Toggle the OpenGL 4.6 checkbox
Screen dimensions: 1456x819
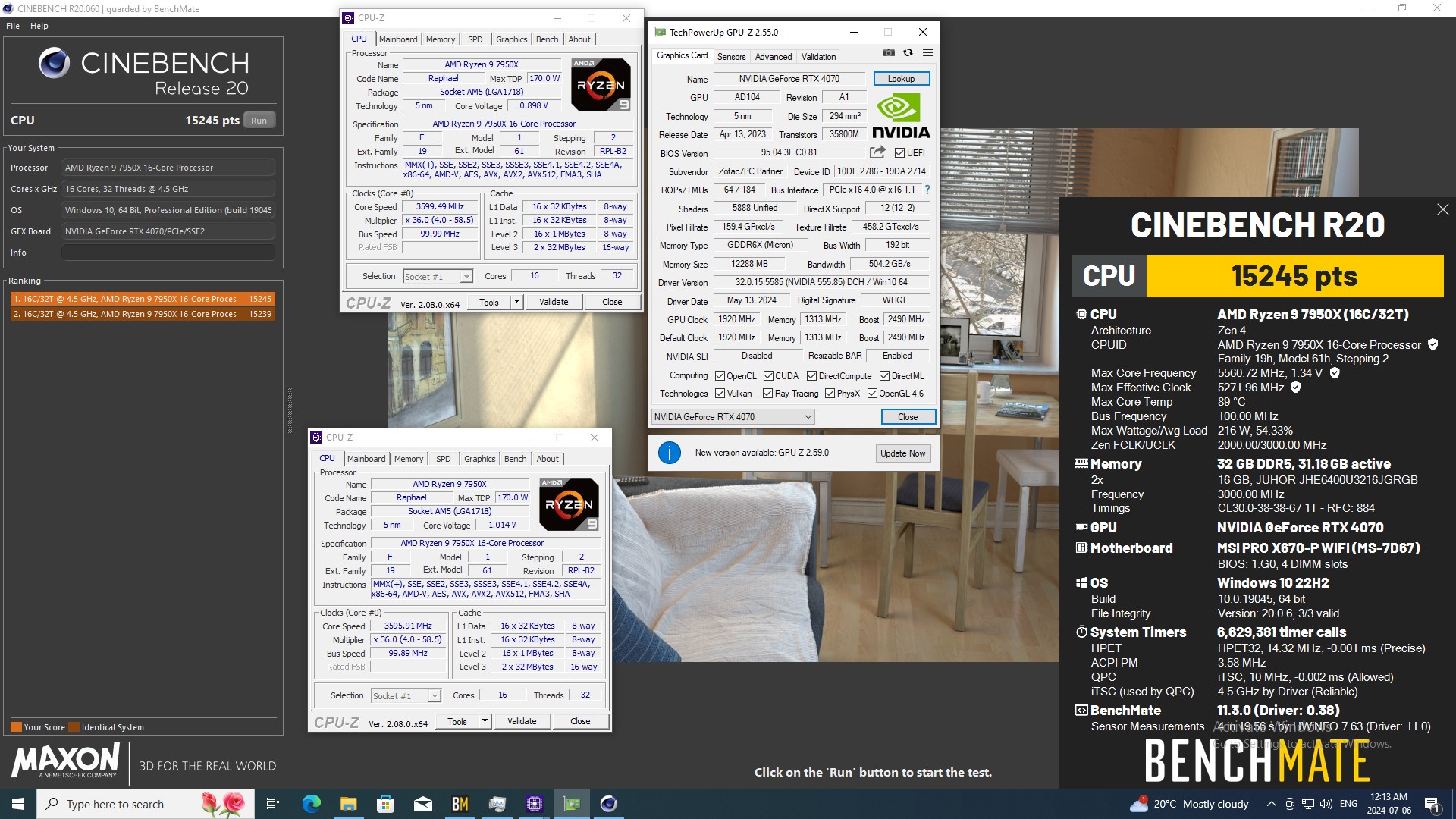tap(872, 394)
